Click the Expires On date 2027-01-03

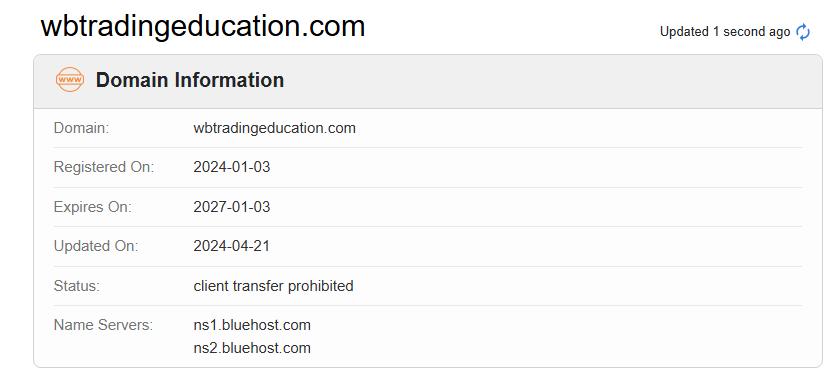(232, 207)
